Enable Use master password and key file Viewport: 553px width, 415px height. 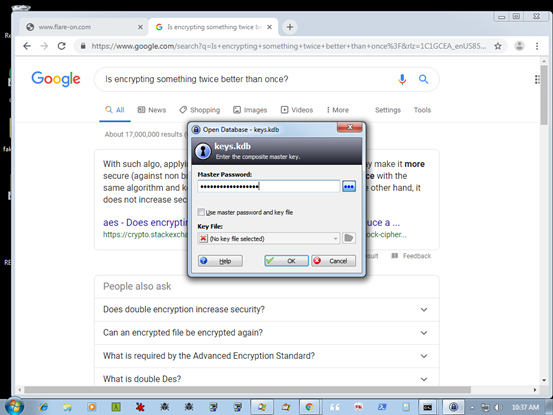click(x=201, y=212)
